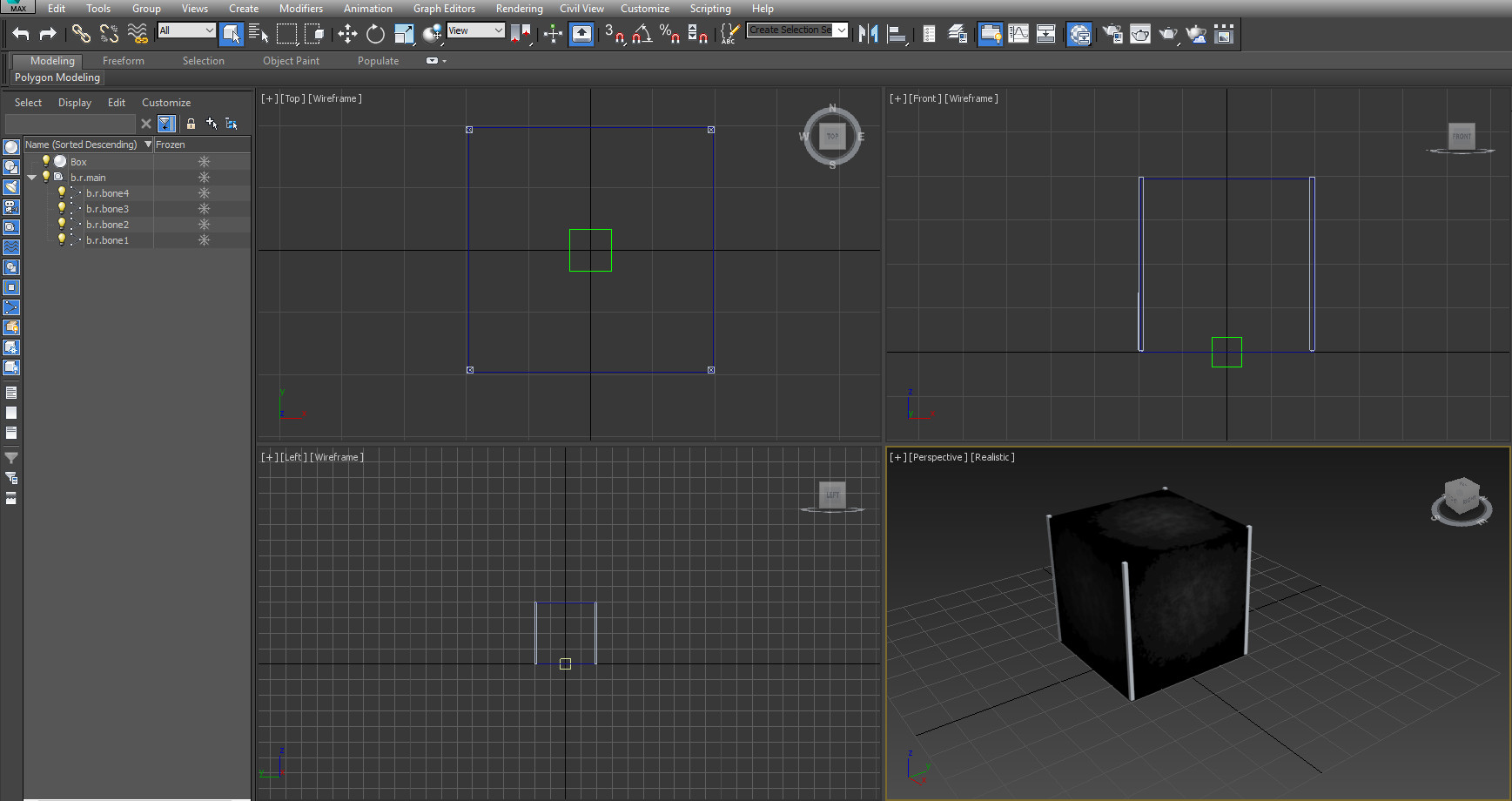
Task: Click the Undo arrow in the toolbar
Action: [x=21, y=34]
